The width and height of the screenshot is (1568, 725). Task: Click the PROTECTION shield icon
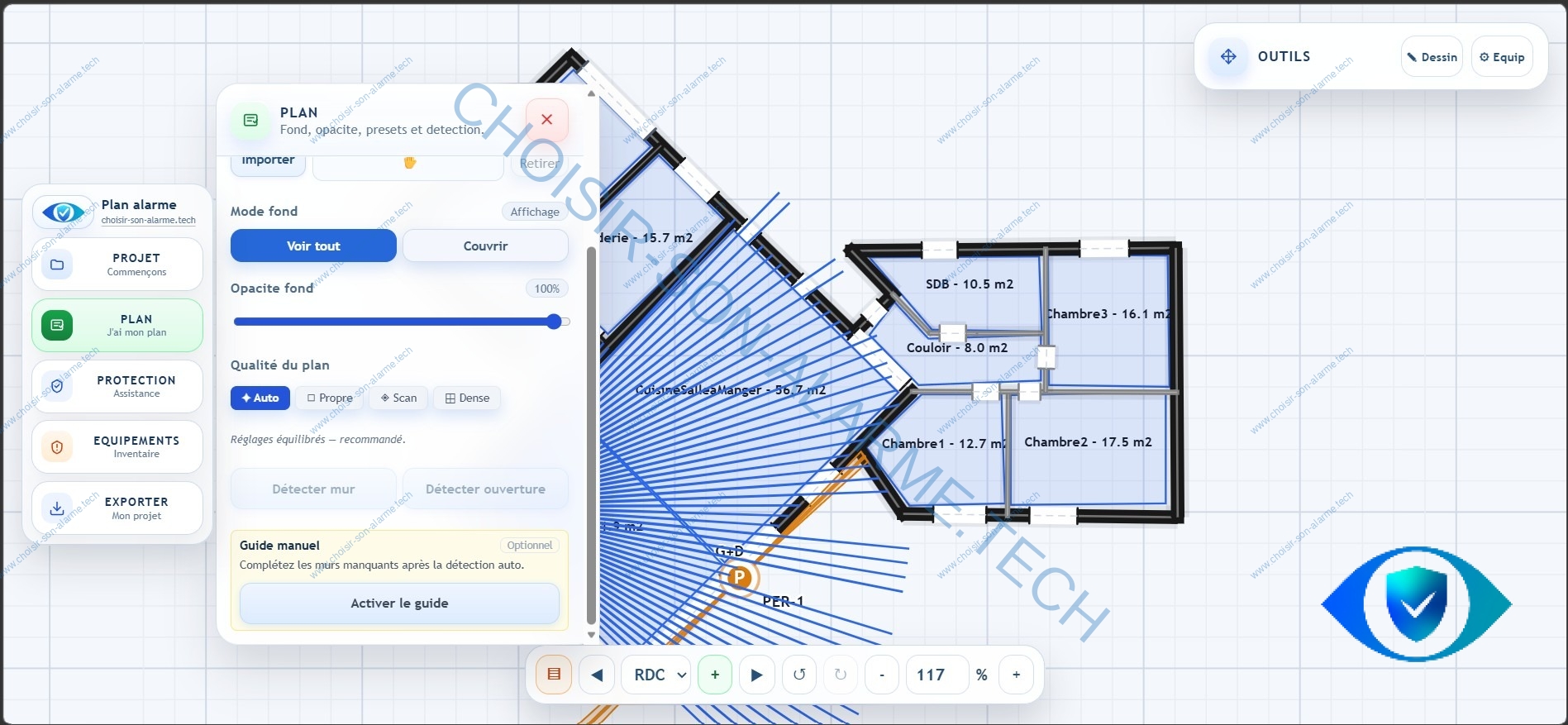pyautogui.click(x=57, y=386)
